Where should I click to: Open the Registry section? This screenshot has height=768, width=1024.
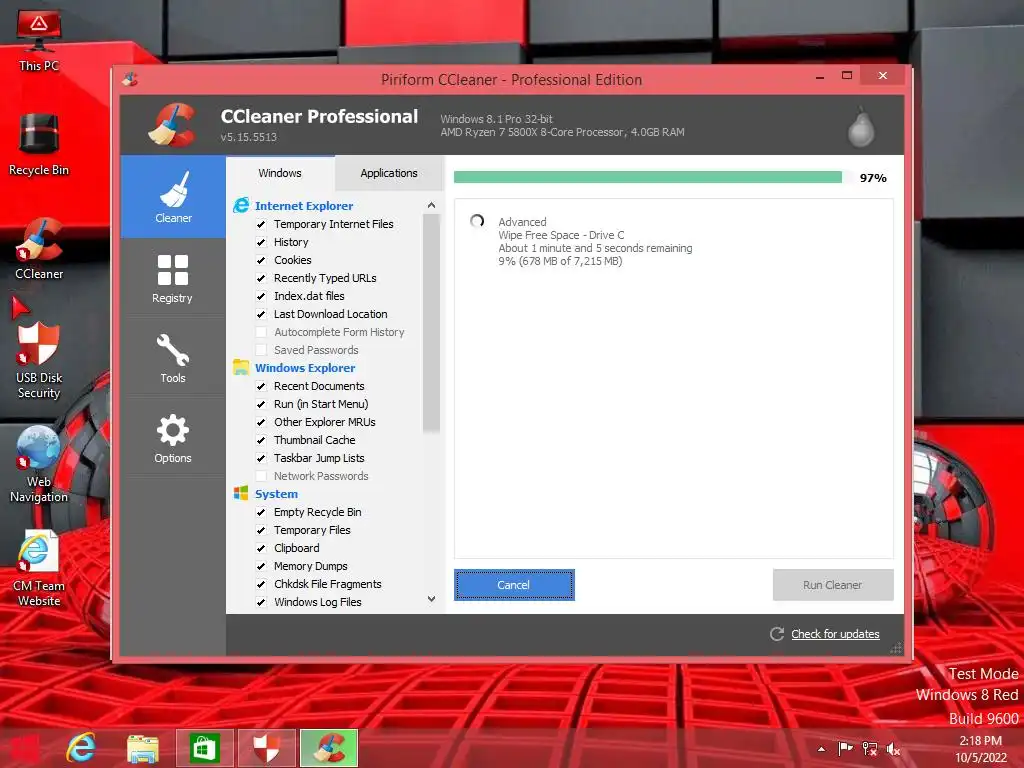(173, 279)
